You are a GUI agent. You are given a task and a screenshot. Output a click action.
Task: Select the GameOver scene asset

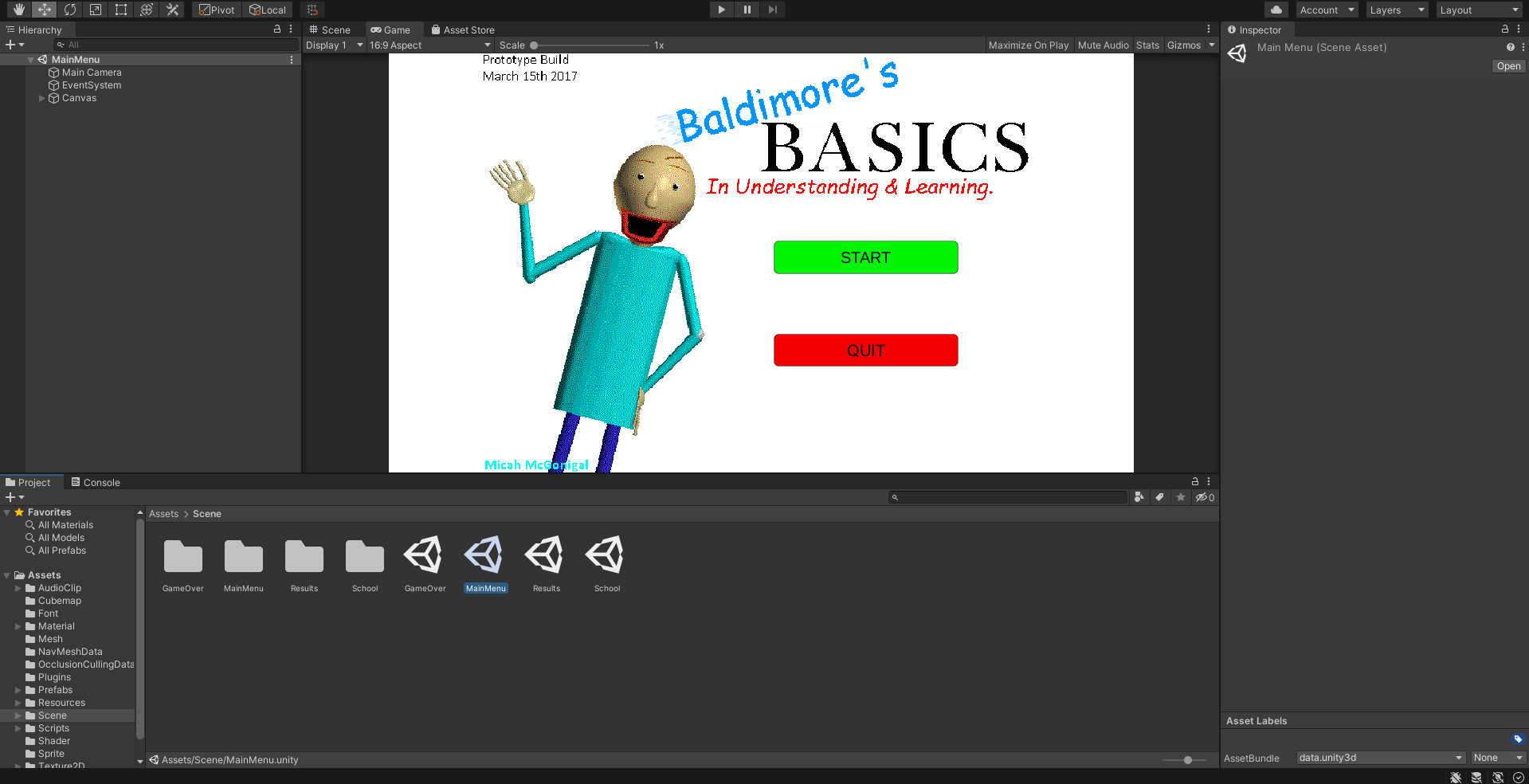pyautogui.click(x=425, y=565)
